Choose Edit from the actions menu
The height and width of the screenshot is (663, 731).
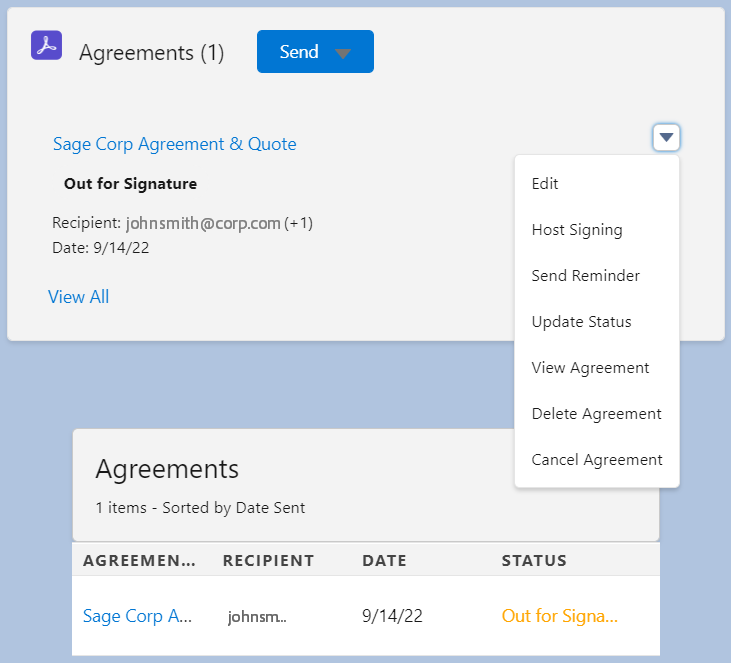point(545,184)
